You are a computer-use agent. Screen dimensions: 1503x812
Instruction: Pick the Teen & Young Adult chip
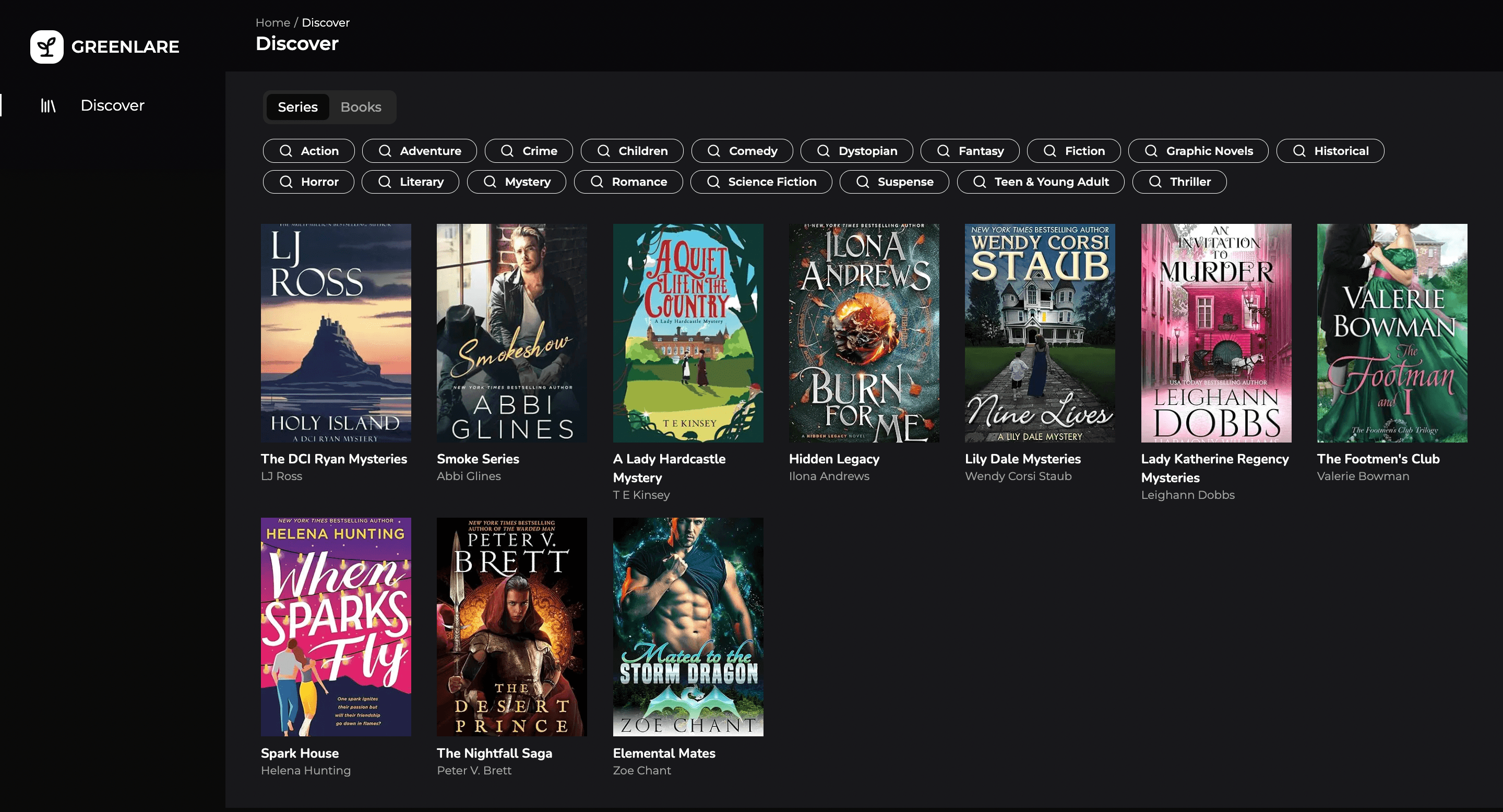[1041, 182]
